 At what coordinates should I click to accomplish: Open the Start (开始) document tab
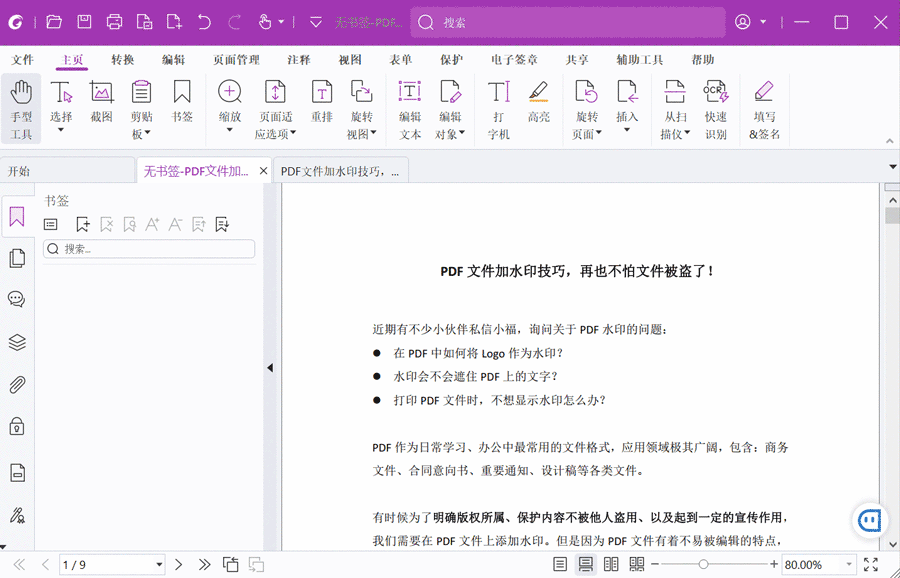pos(67,171)
